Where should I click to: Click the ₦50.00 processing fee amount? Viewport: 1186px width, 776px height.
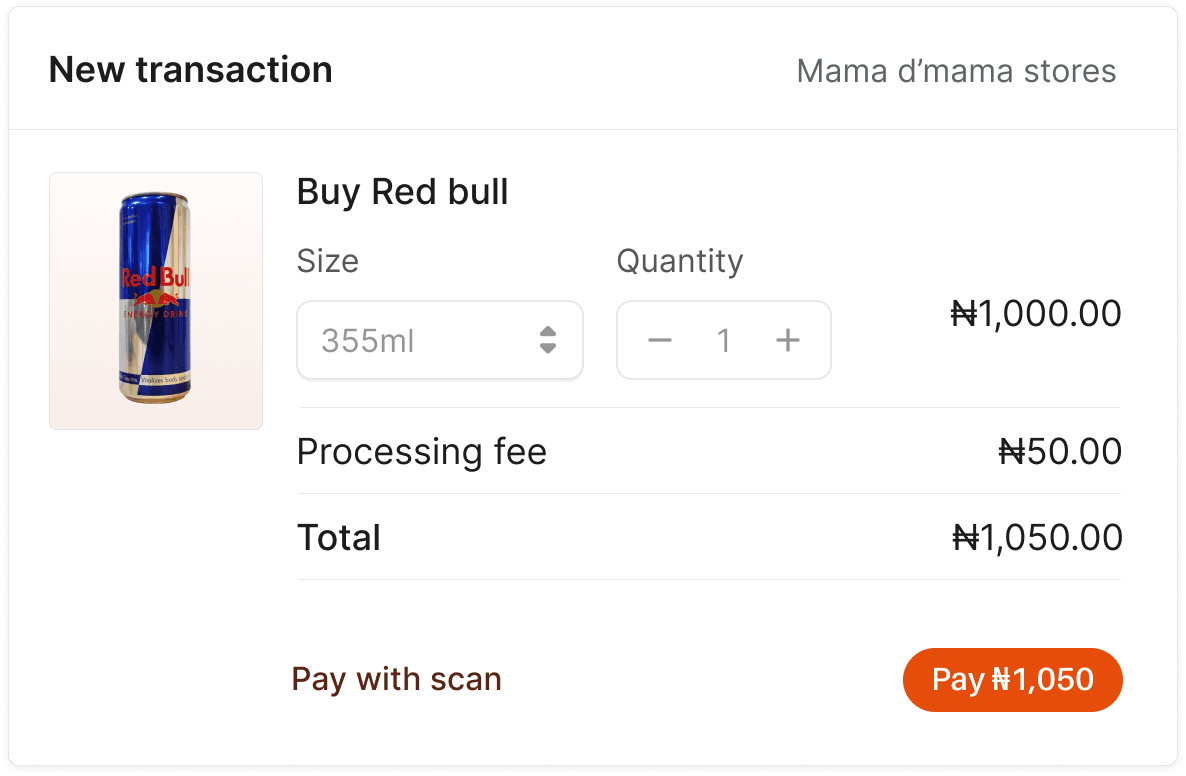coord(1062,451)
